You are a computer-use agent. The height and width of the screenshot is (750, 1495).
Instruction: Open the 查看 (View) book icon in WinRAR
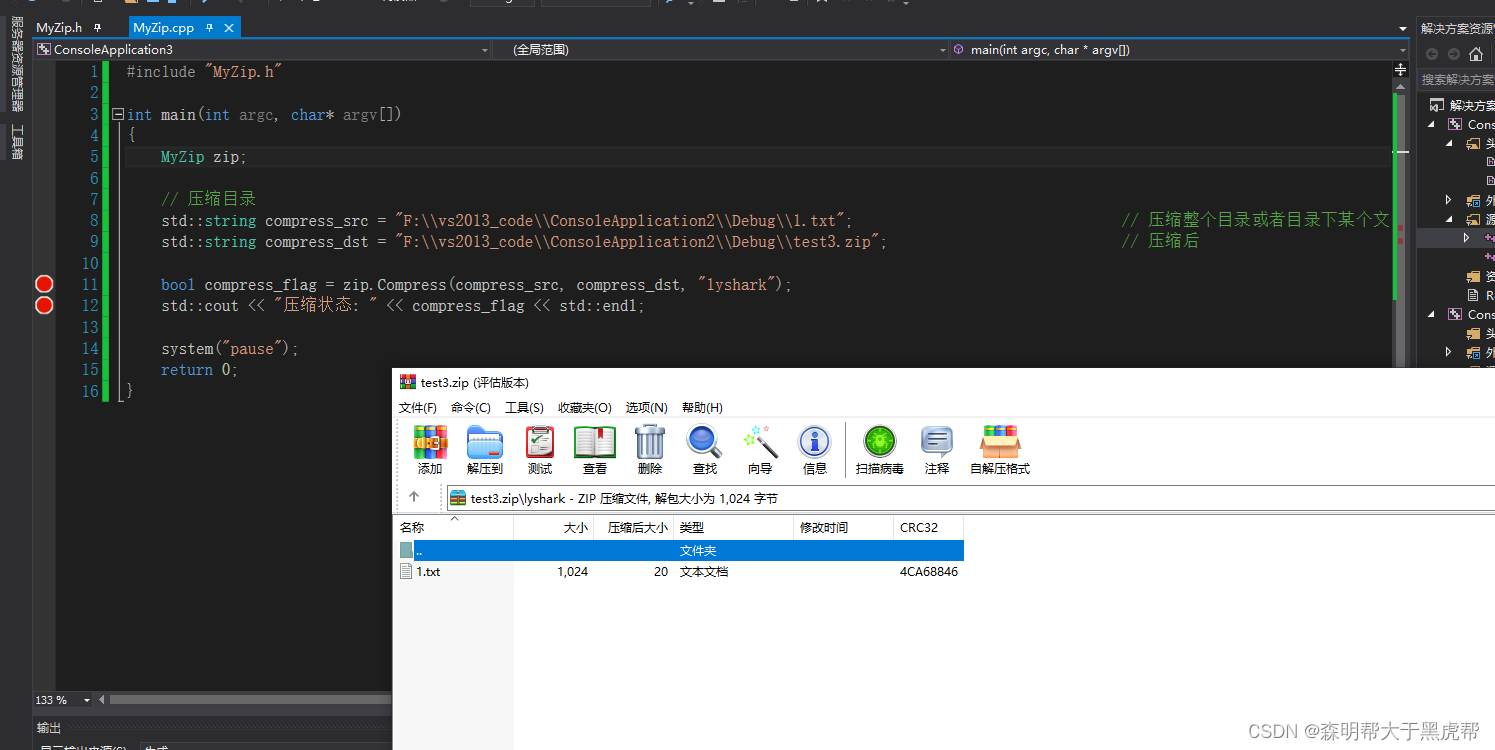pyautogui.click(x=595, y=441)
